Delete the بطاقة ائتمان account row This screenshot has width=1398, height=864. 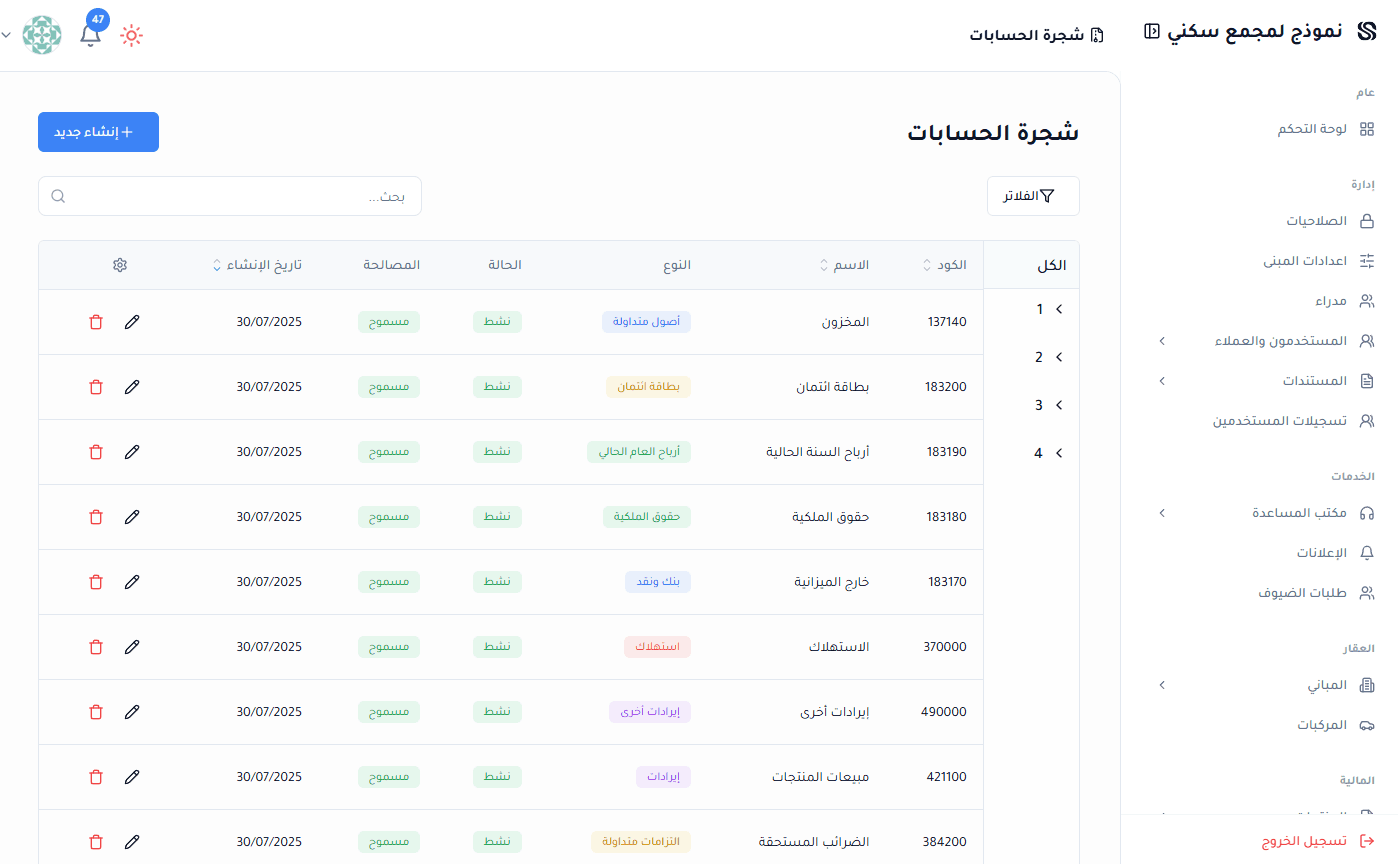pos(96,387)
